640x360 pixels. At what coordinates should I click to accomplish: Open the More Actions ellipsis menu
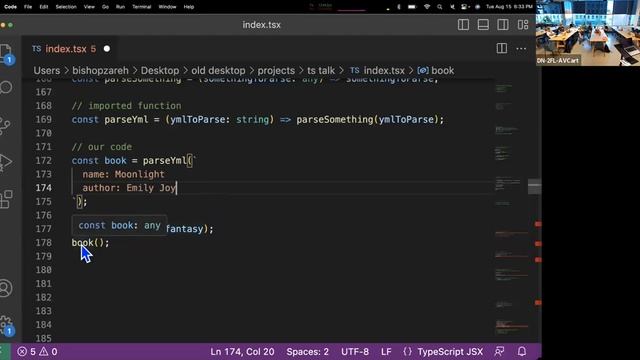[521, 49]
